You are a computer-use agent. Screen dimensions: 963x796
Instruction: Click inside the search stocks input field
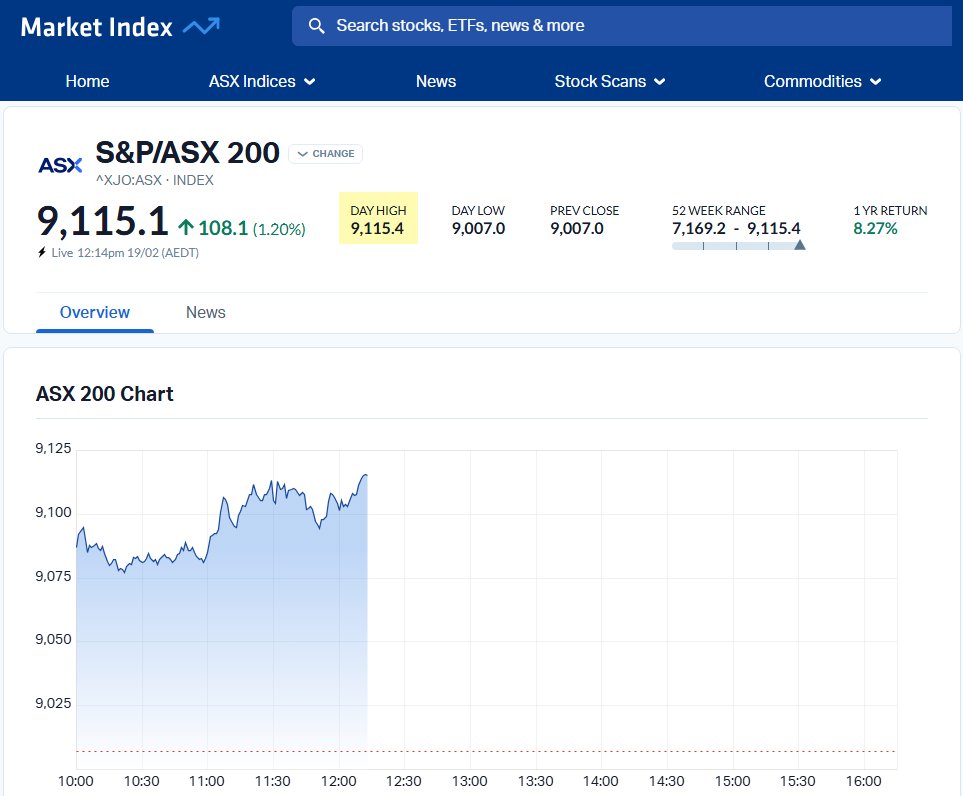pos(600,26)
